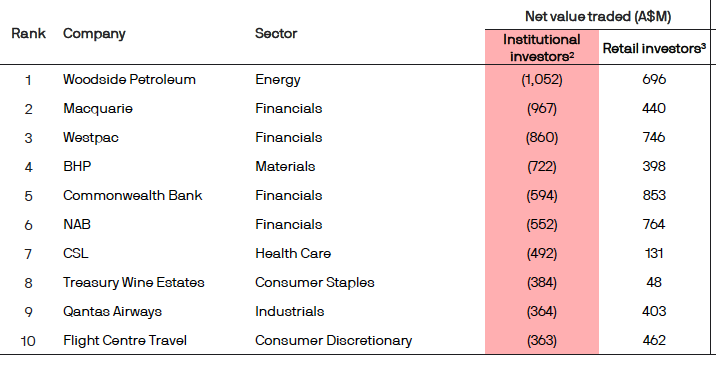Click the Westpac company name
The width and height of the screenshot is (716, 365).
tap(90, 138)
